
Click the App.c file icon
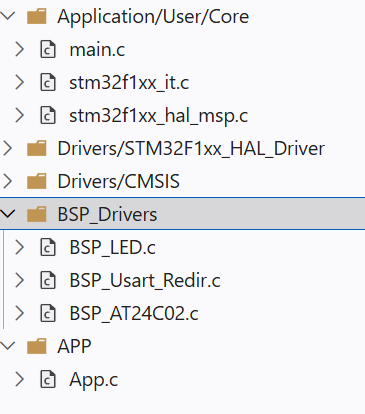pos(48,379)
